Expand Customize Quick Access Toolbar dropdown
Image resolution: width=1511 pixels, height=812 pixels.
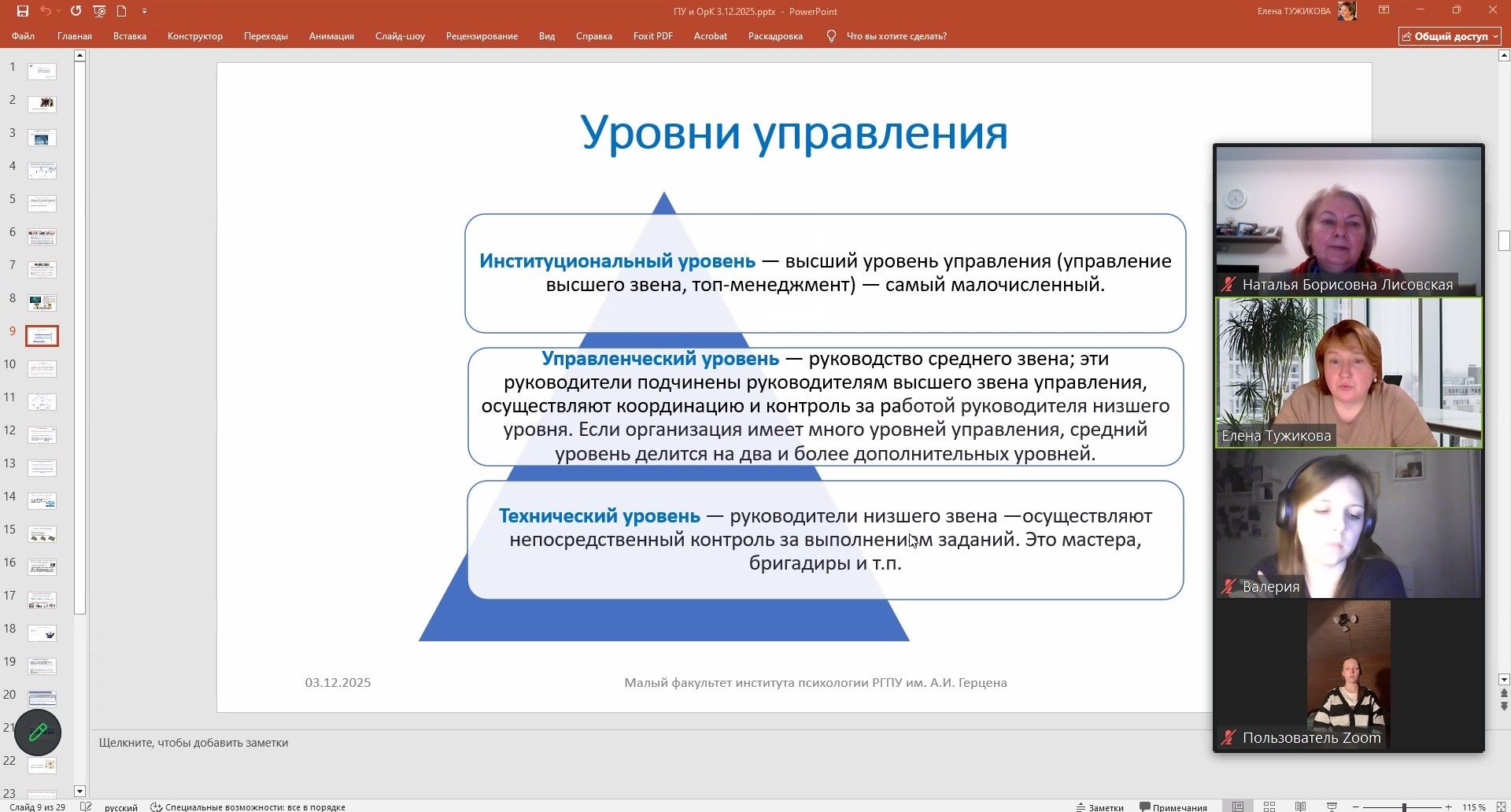[144, 11]
